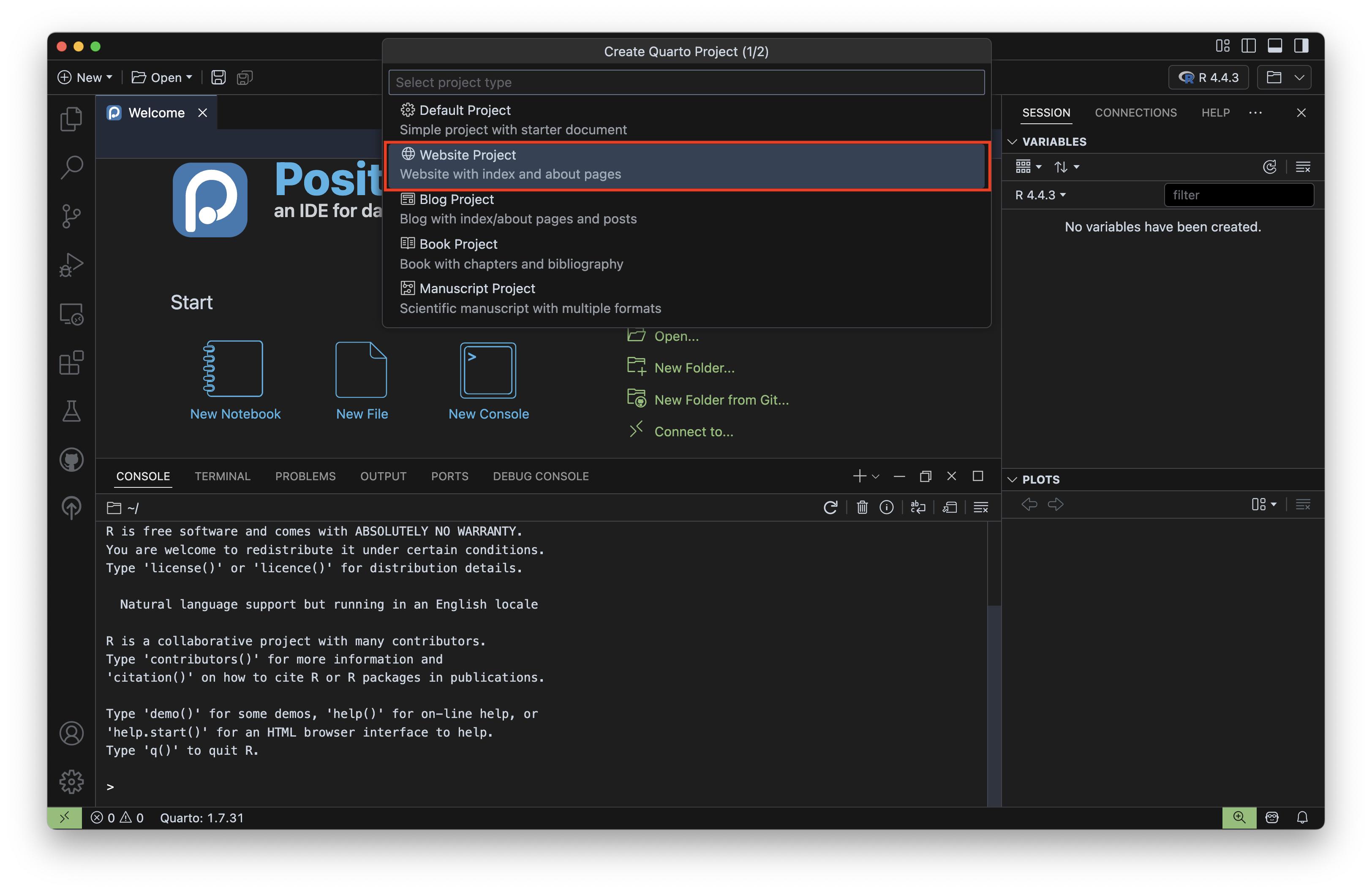Open notifications bell in status bar
1372x892 pixels.
point(1302,817)
